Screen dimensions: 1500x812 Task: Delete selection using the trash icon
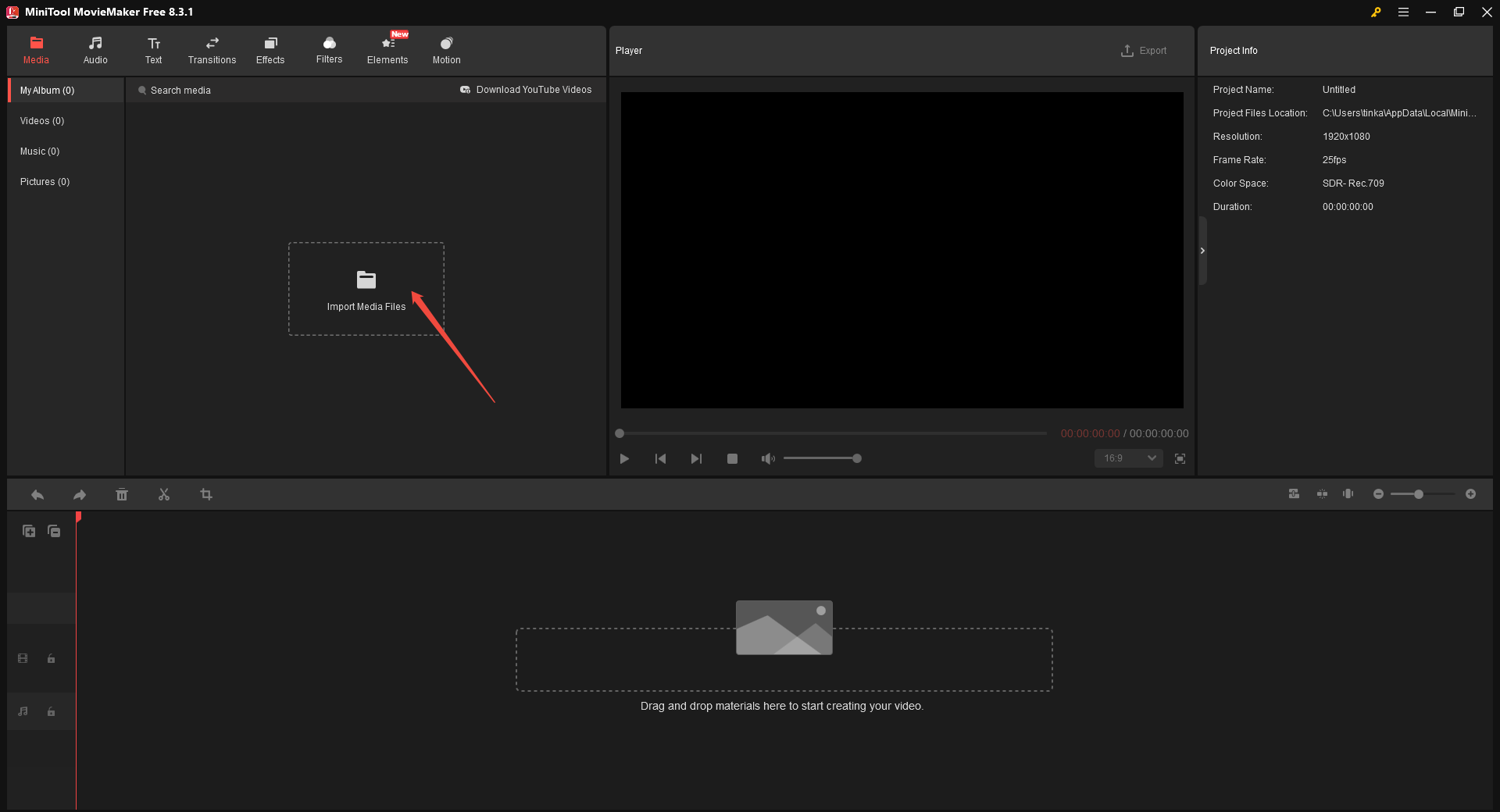(122, 494)
